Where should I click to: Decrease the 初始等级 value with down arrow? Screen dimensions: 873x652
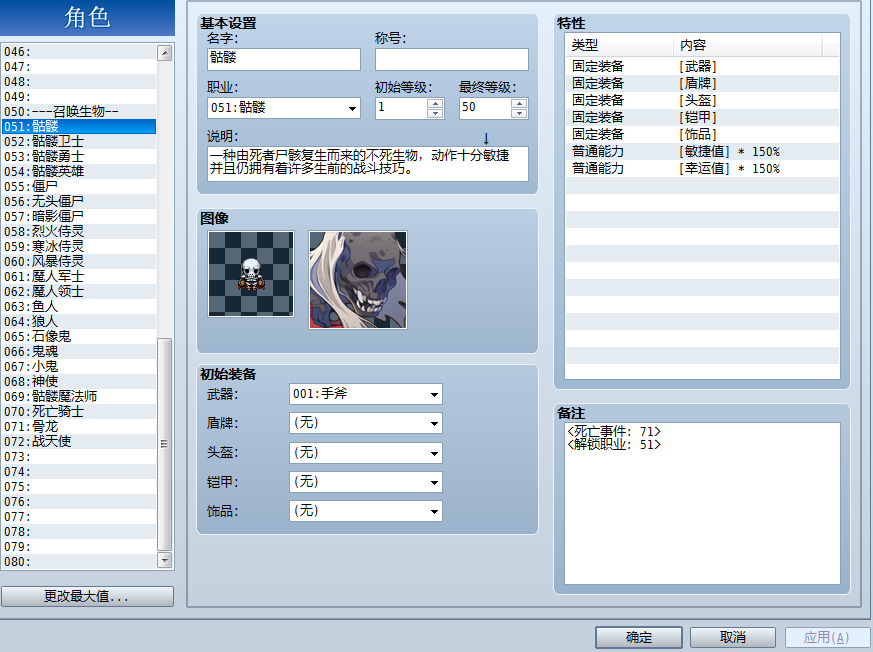(x=435, y=113)
